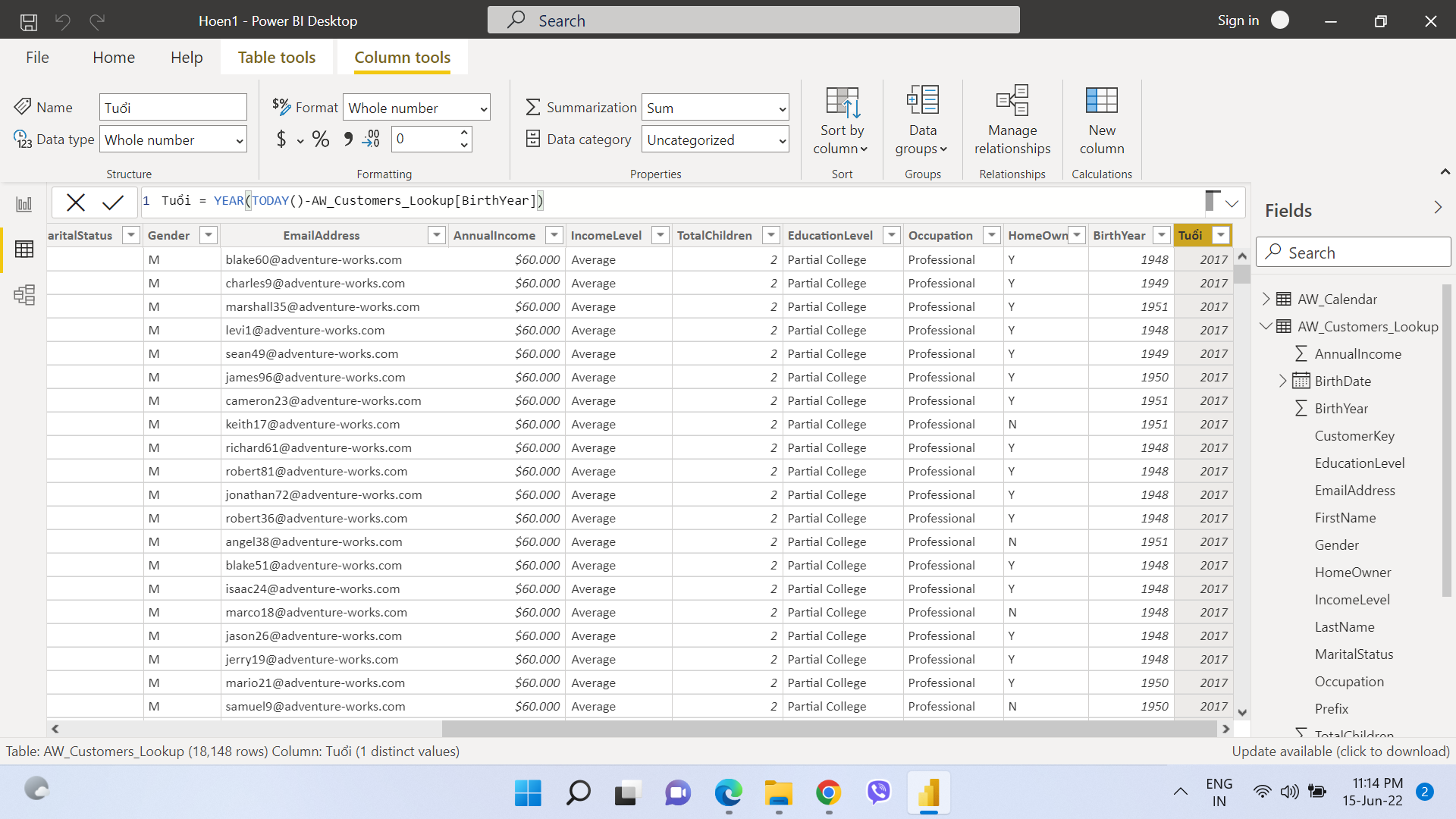This screenshot has width=1456, height=819.
Task: Select MaritalStatus field in Fields
Action: click(1354, 654)
